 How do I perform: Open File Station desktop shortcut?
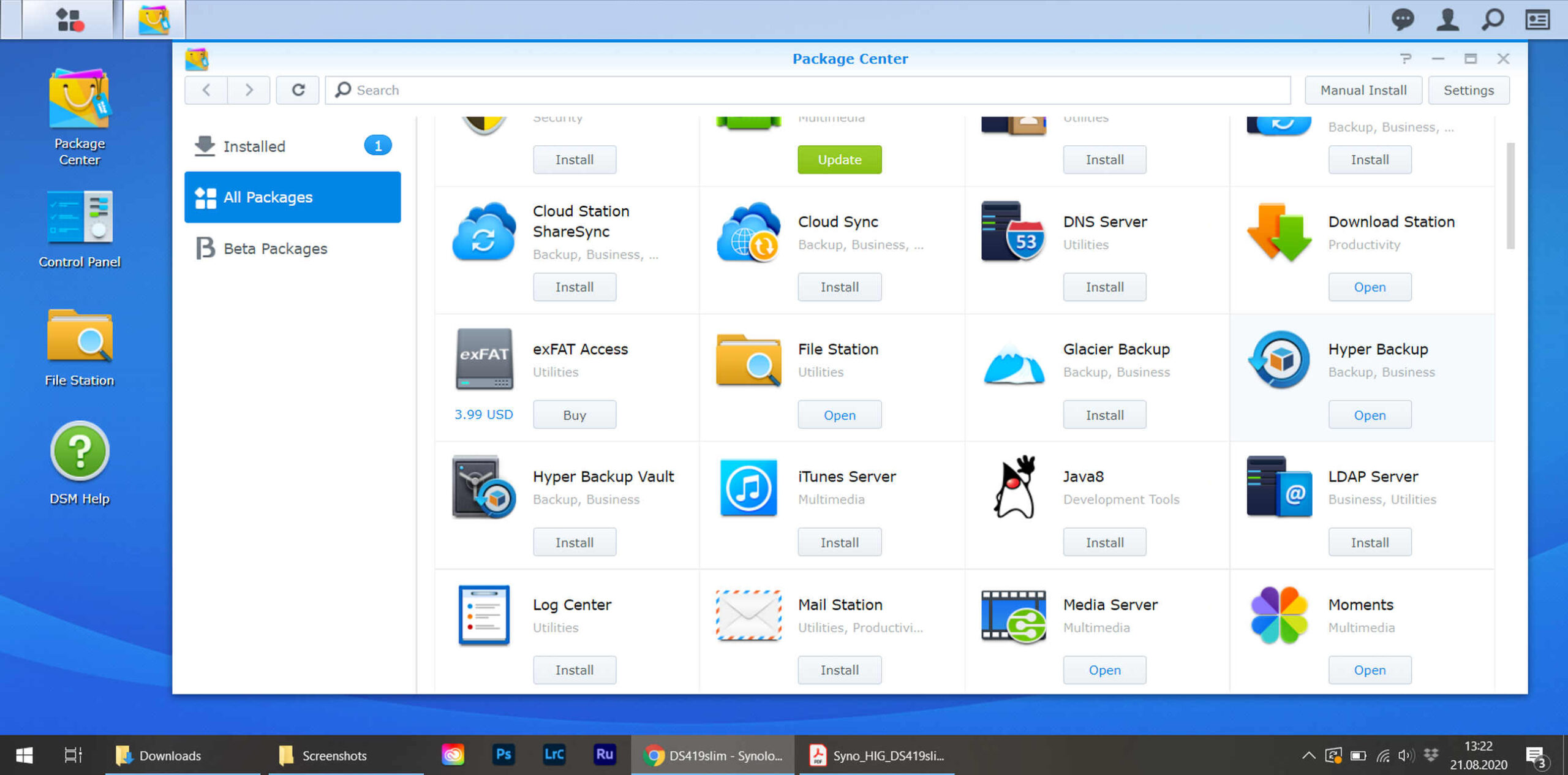click(79, 347)
